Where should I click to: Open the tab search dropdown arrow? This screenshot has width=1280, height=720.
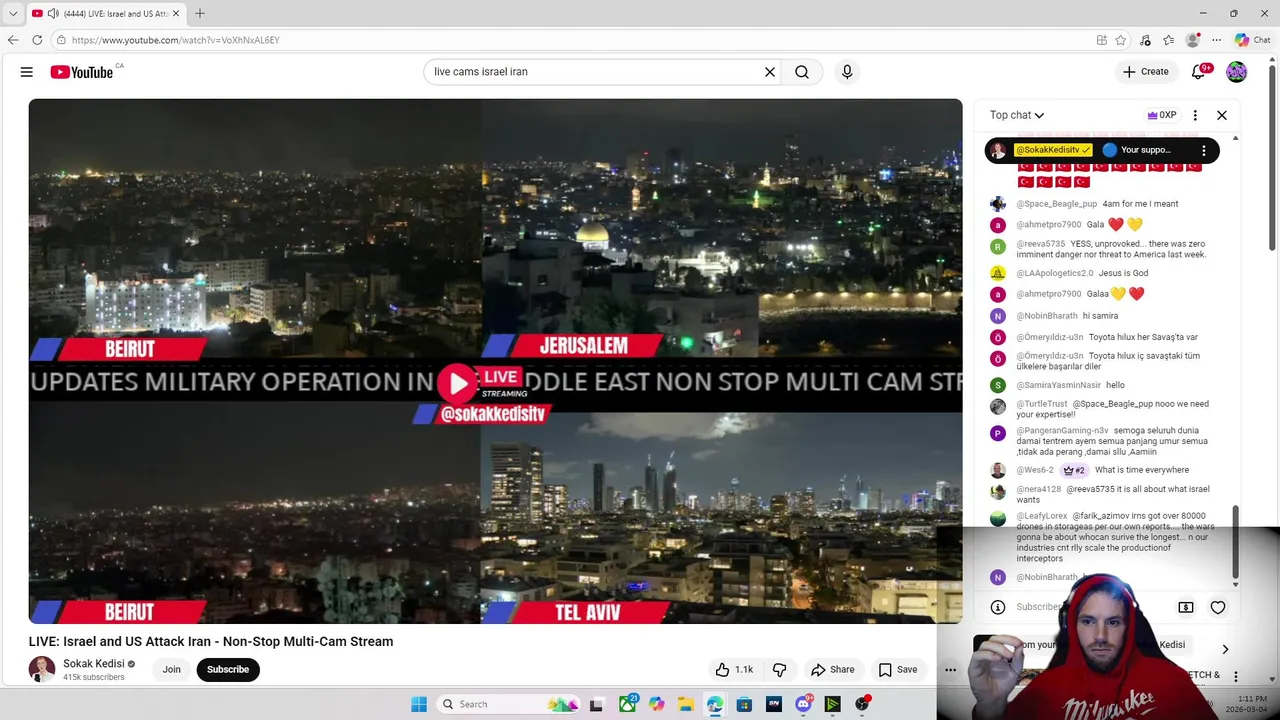pyautogui.click(x=13, y=13)
